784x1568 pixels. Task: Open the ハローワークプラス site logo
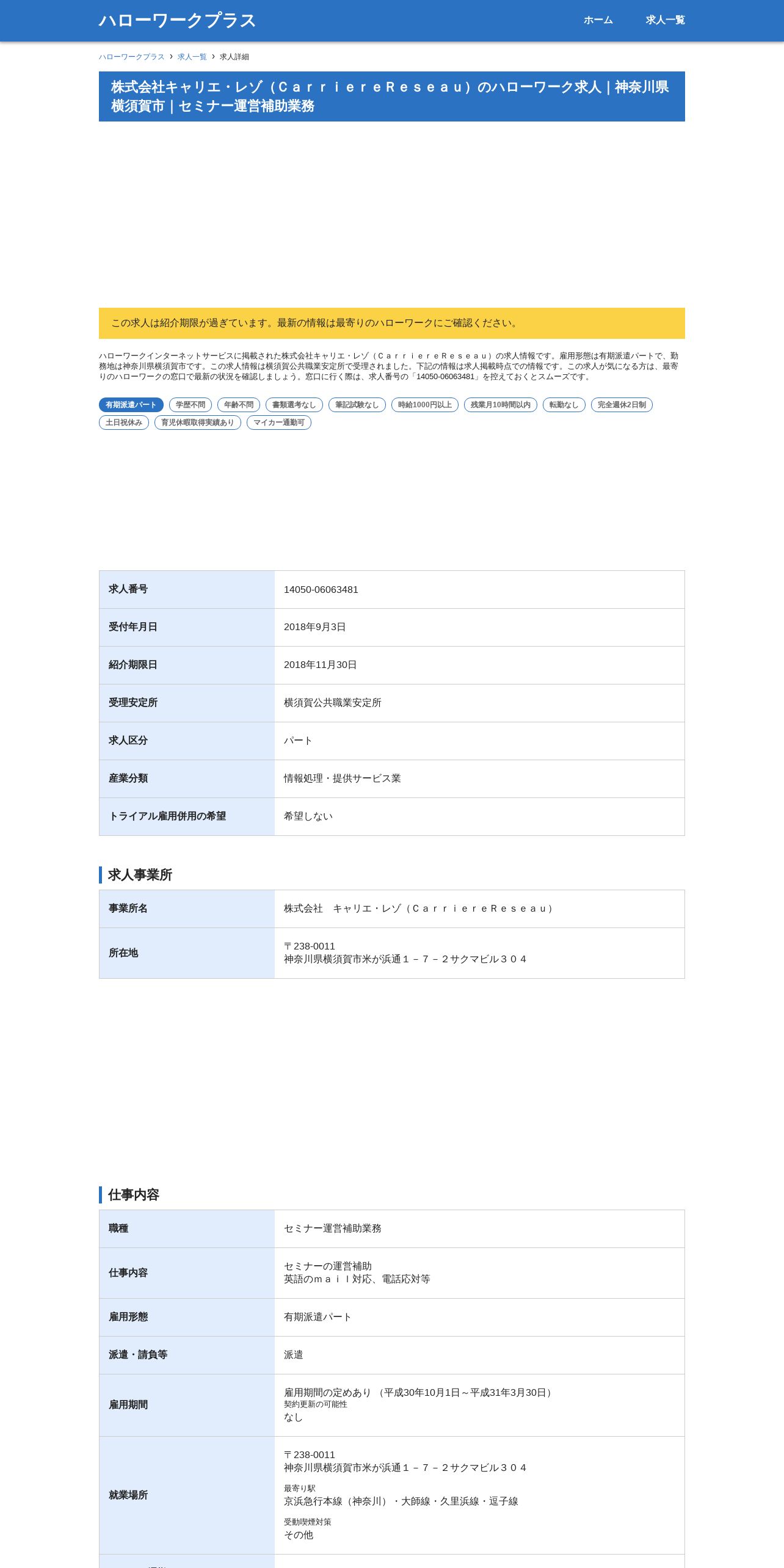click(177, 20)
